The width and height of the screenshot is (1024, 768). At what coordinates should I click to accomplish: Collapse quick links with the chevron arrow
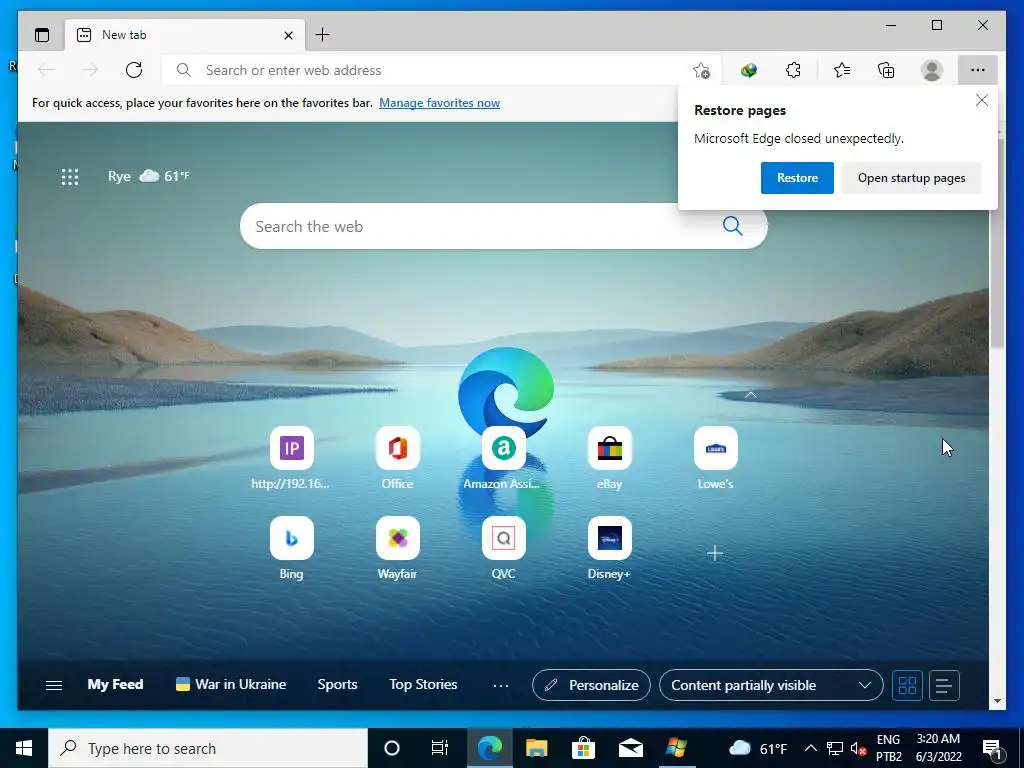click(750, 394)
